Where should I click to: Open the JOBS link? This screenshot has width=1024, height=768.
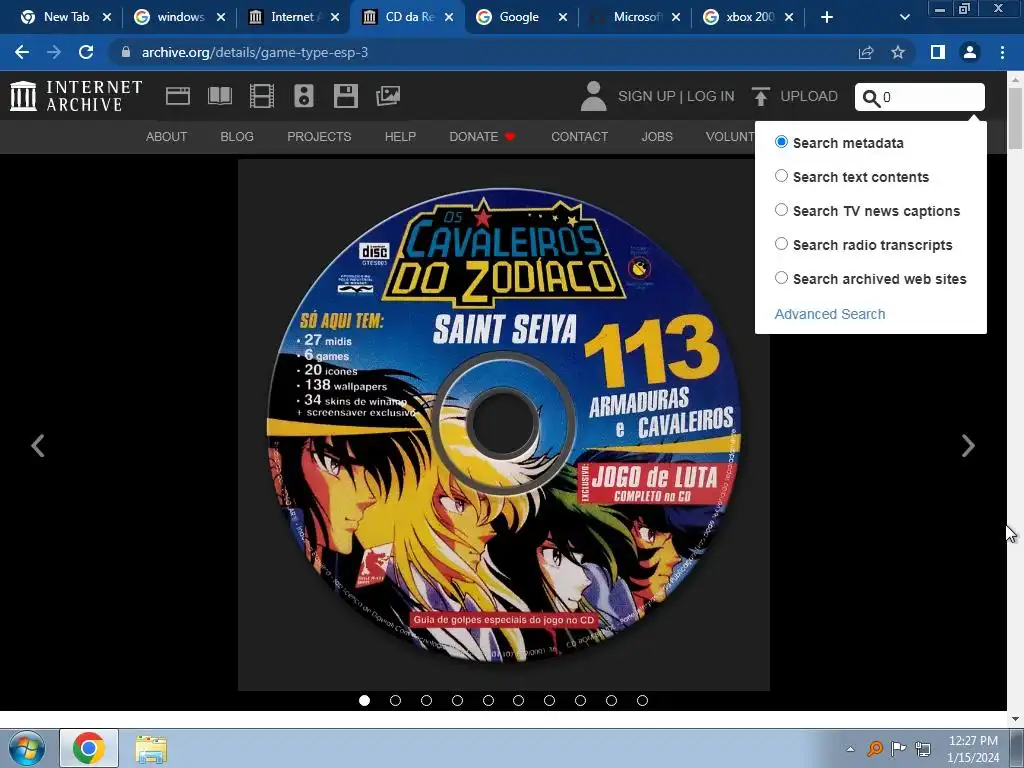(657, 136)
